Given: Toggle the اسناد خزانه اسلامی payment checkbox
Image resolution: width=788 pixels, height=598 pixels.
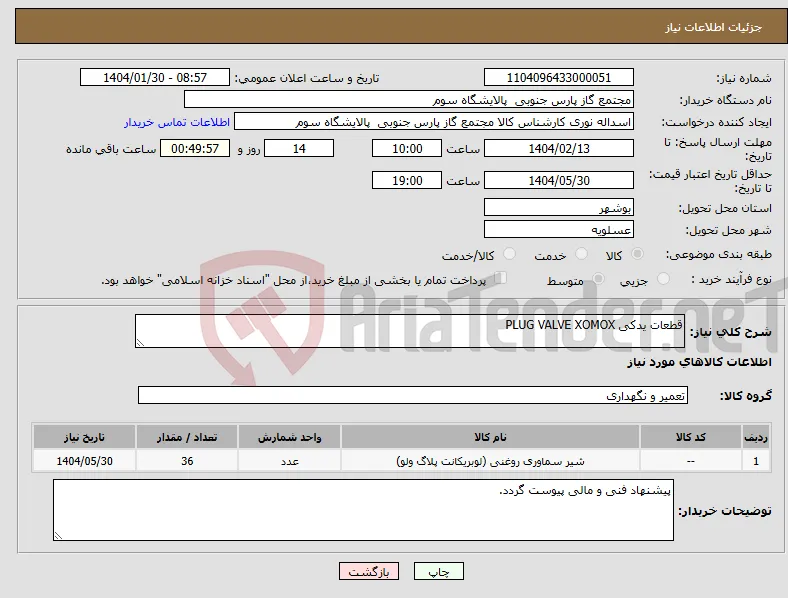Looking at the screenshot, I should [500, 278].
